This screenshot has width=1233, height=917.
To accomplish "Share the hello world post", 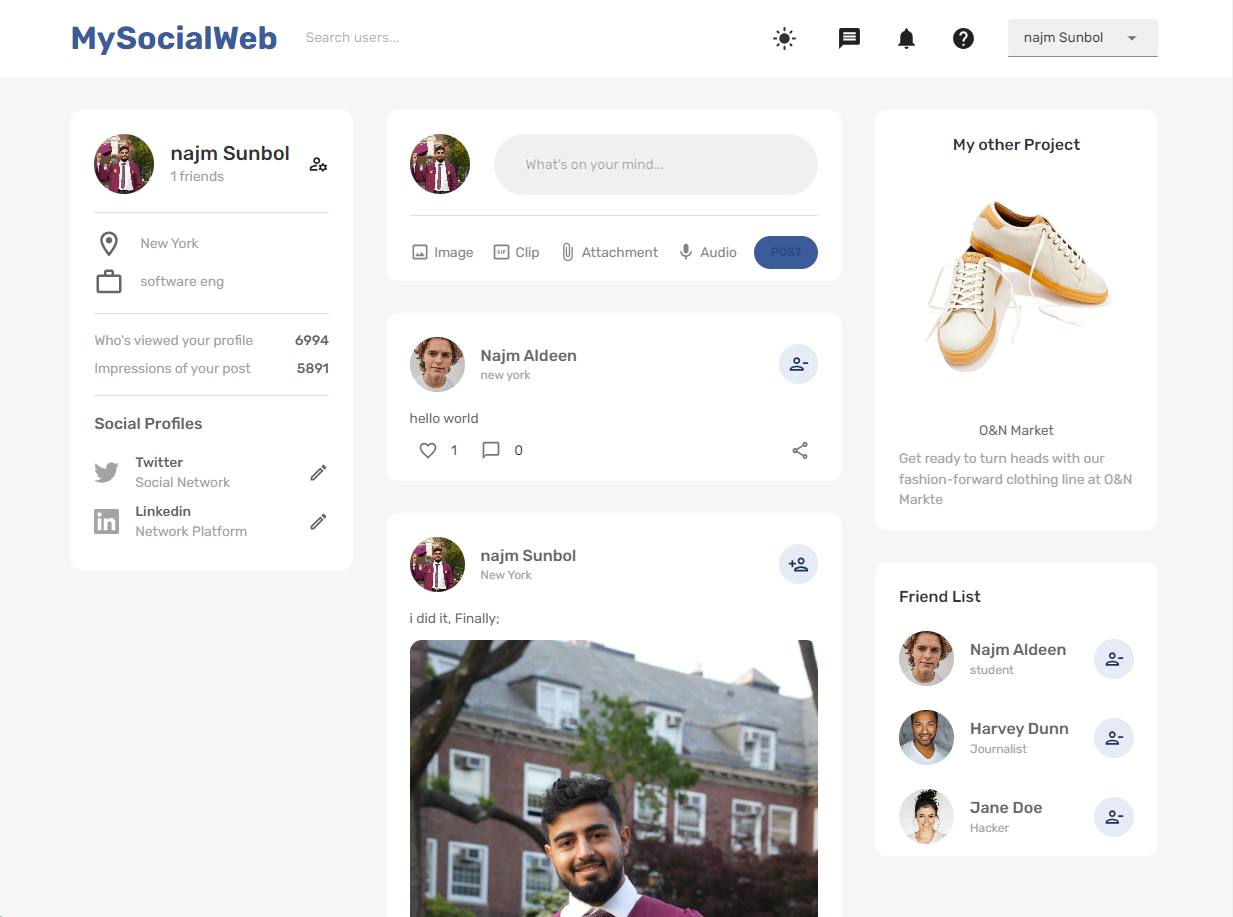I will tap(800, 451).
